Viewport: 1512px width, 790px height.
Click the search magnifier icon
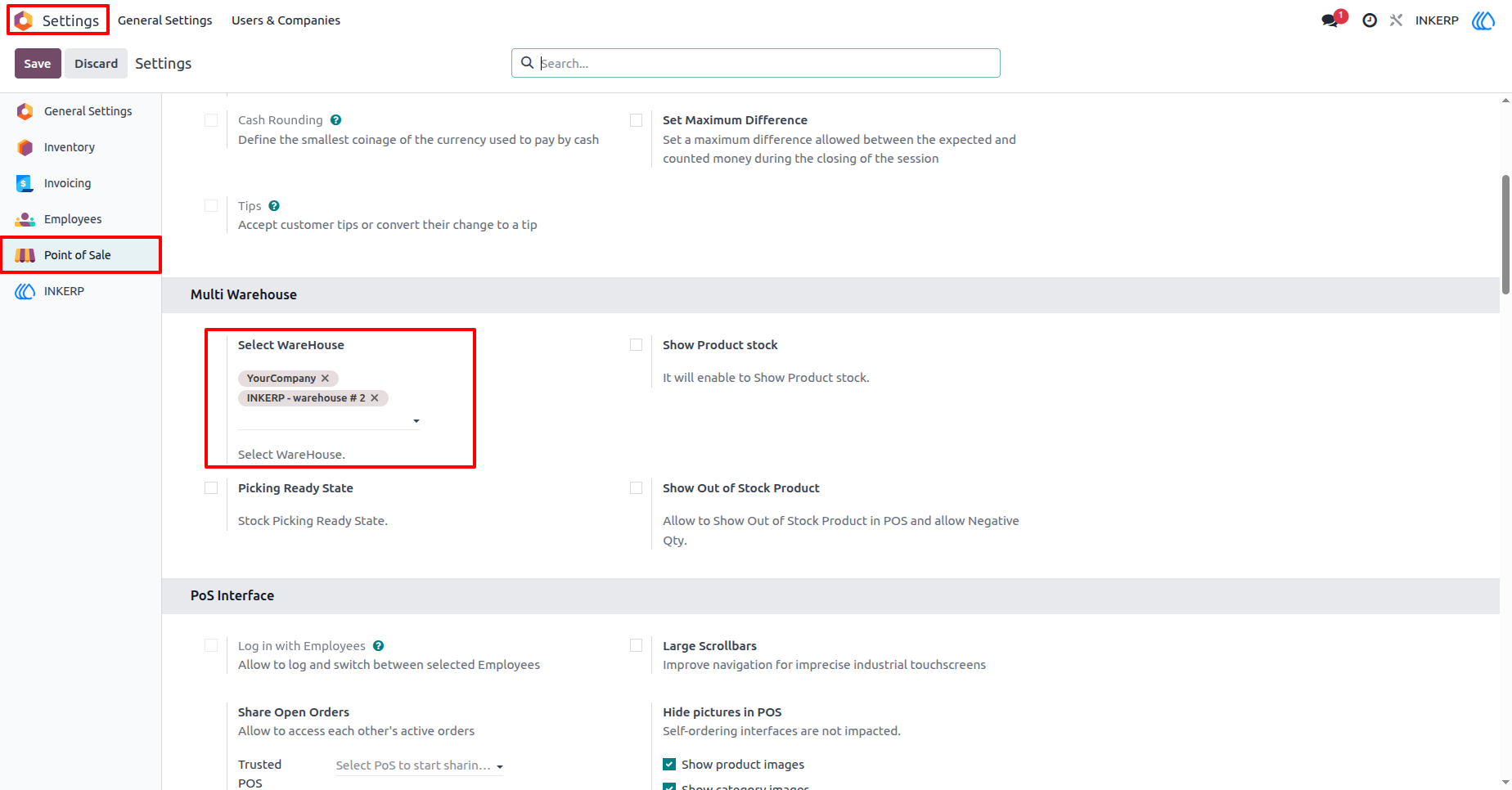click(x=528, y=63)
